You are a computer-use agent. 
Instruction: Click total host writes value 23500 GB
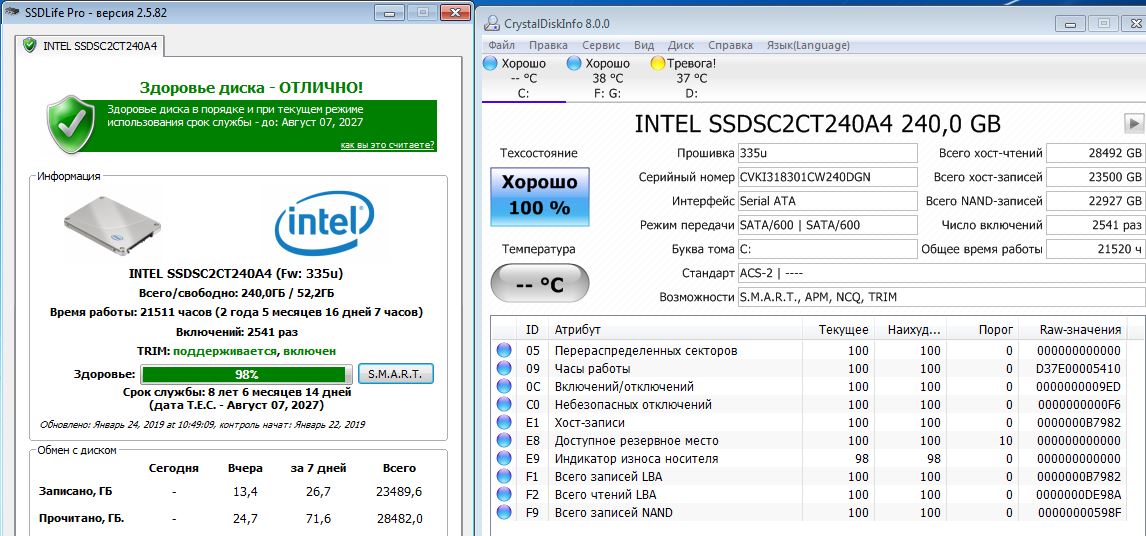pos(1096,177)
